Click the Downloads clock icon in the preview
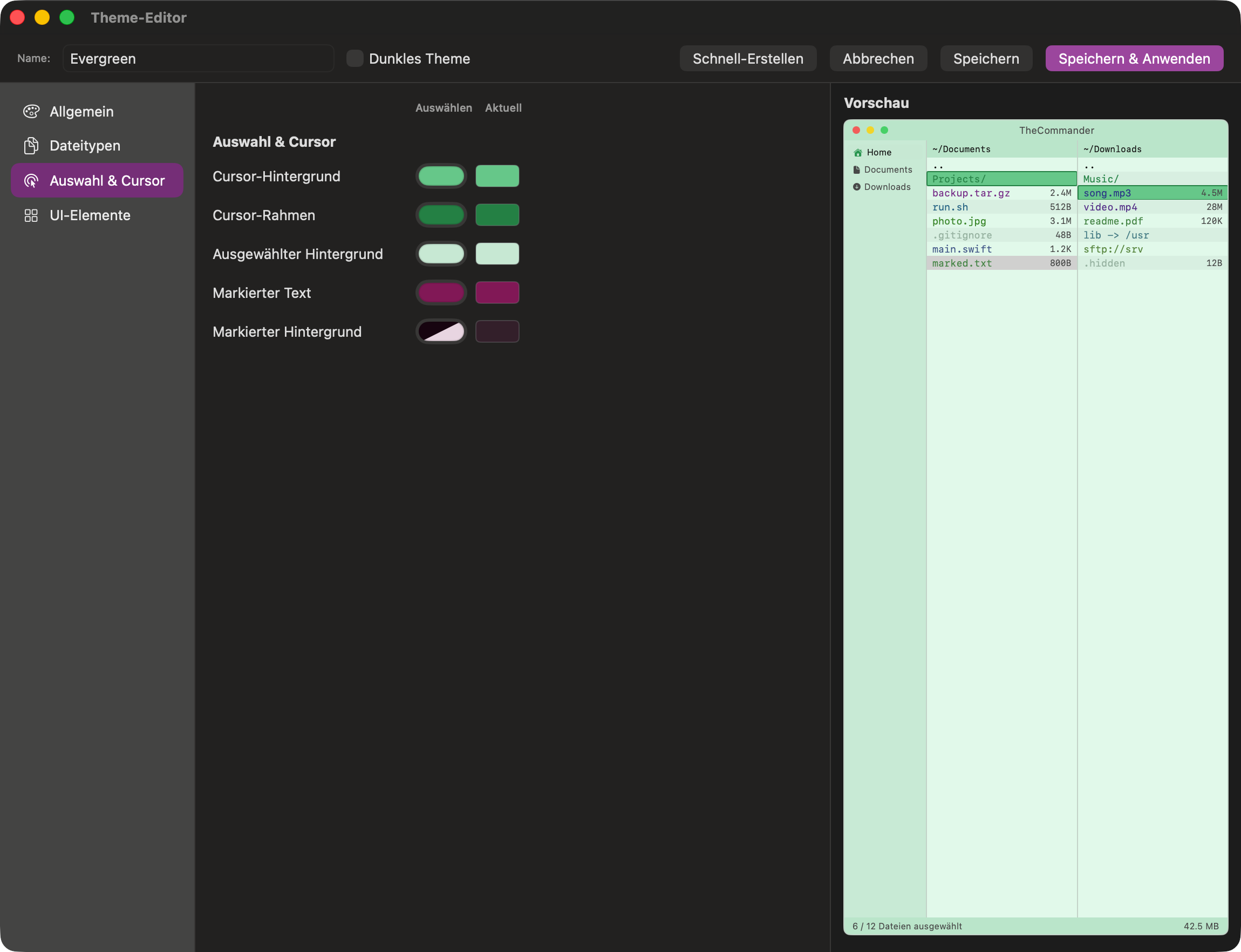The image size is (1241, 952). [x=856, y=186]
